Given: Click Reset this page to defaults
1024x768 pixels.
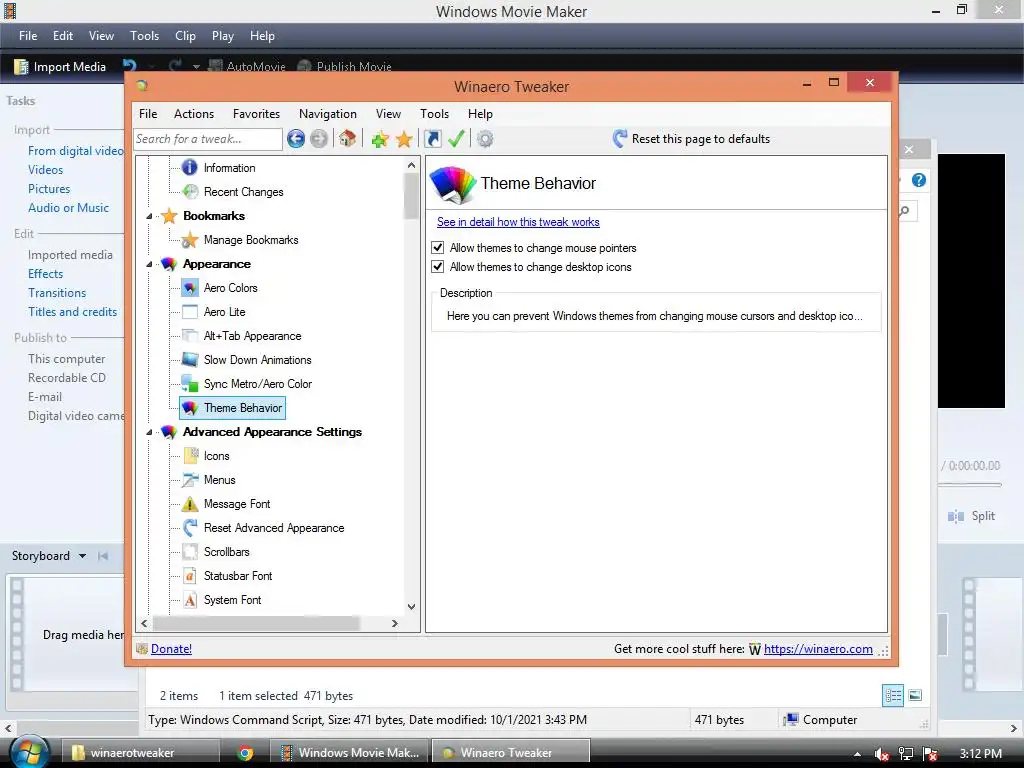Looking at the screenshot, I should click(692, 138).
